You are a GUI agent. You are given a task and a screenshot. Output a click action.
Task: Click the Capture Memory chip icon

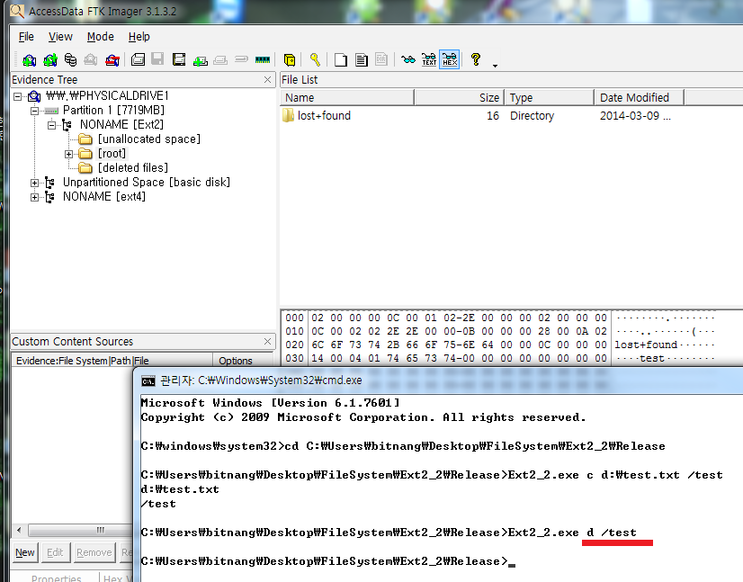point(262,60)
